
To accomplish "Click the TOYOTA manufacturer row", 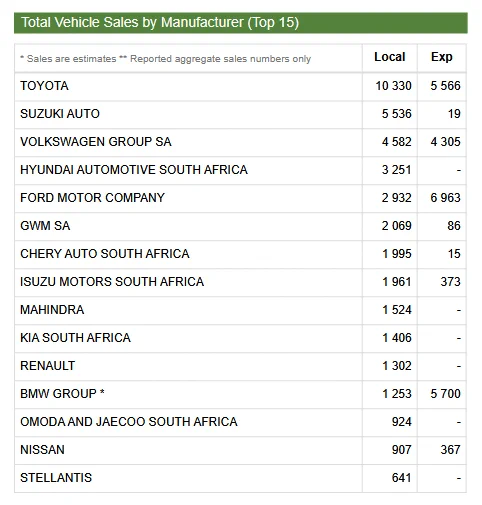I will 240,86.
